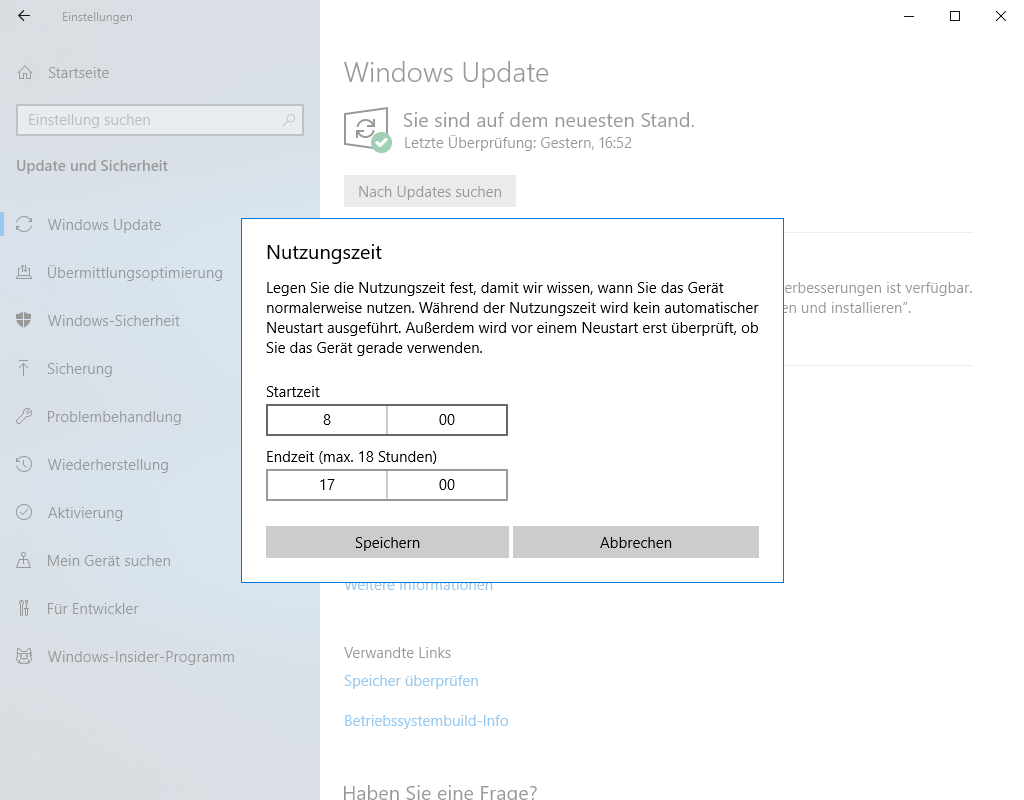Click the Endzeit (max. 18 Stunden) label
The image size is (1024, 800).
coord(351,456)
